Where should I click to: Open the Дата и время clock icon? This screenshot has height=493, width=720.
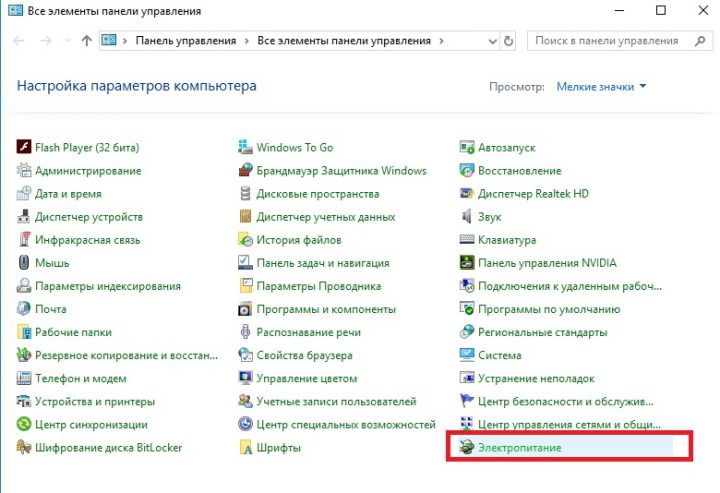(24, 193)
